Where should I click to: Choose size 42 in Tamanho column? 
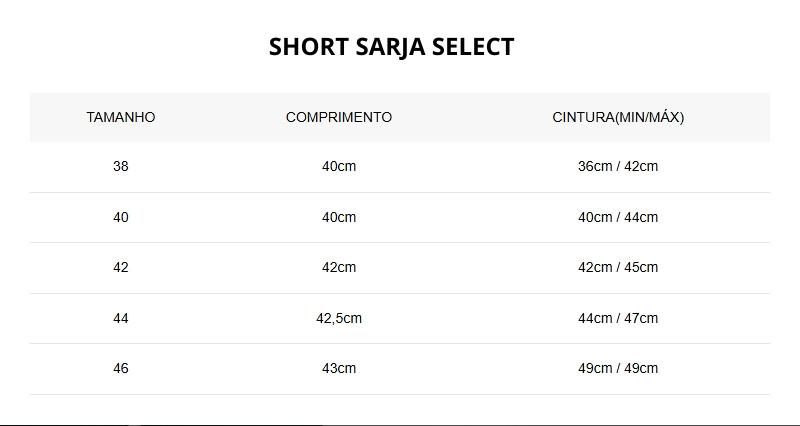pos(121,267)
